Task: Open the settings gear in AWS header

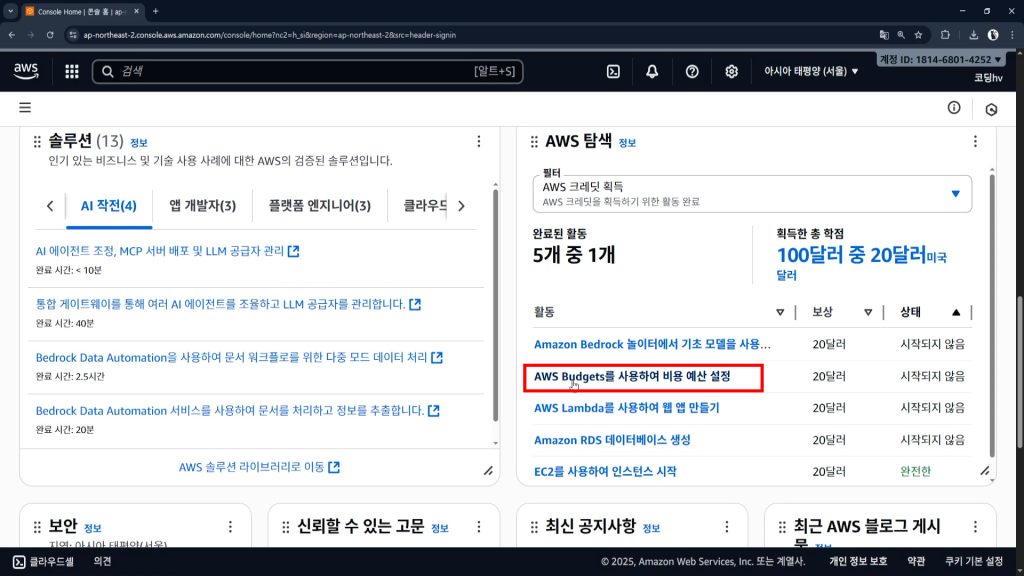Action: 731,72
